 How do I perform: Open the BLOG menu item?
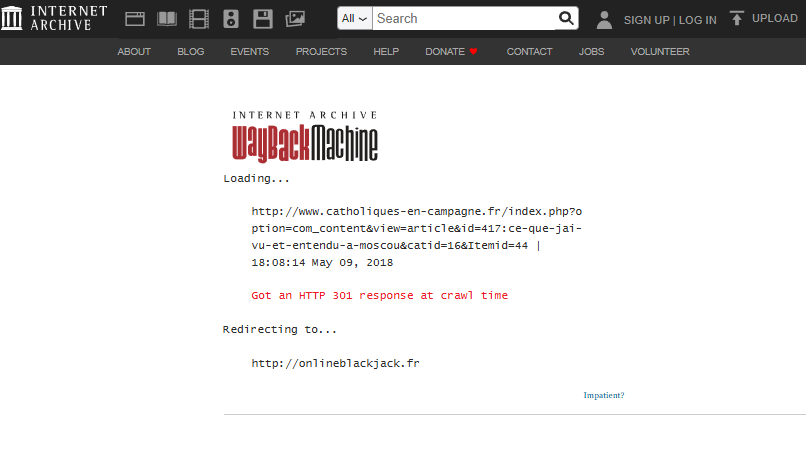[x=191, y=51]
